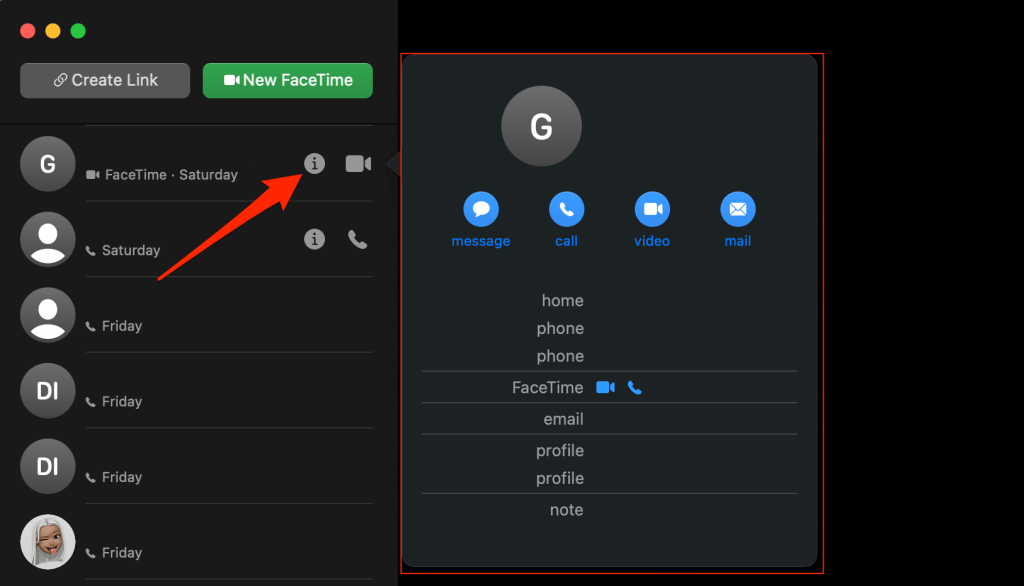Close the FaceTime window with red button
1024x586 pixels.
tap(27, 31)
